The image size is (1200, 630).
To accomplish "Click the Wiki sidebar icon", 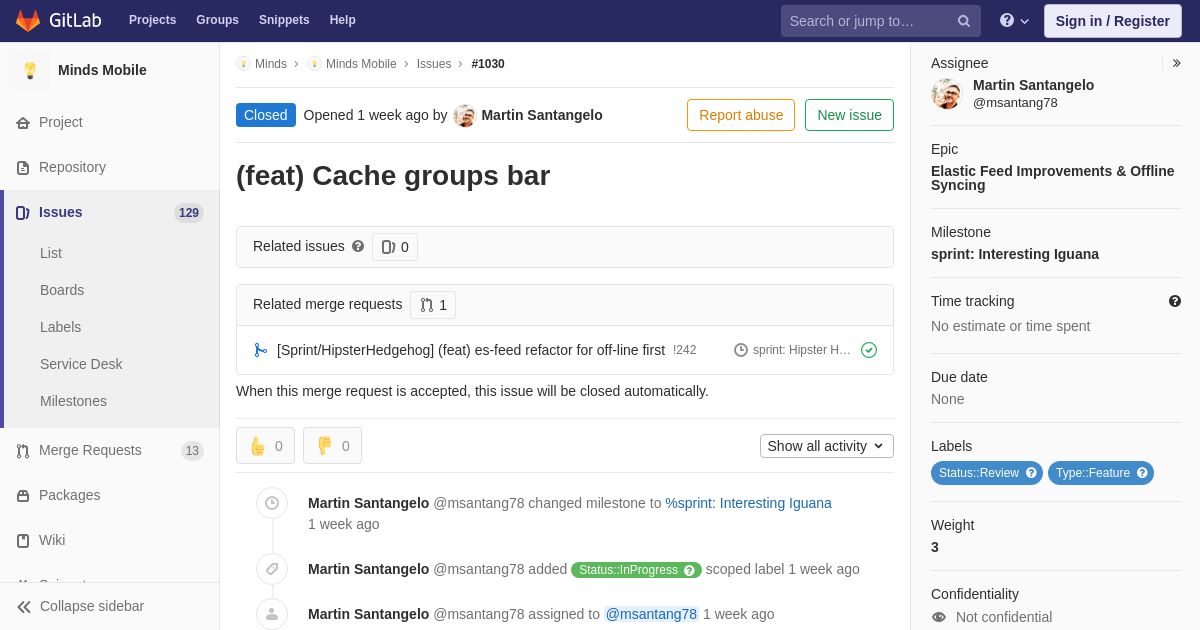I will 23,541.
